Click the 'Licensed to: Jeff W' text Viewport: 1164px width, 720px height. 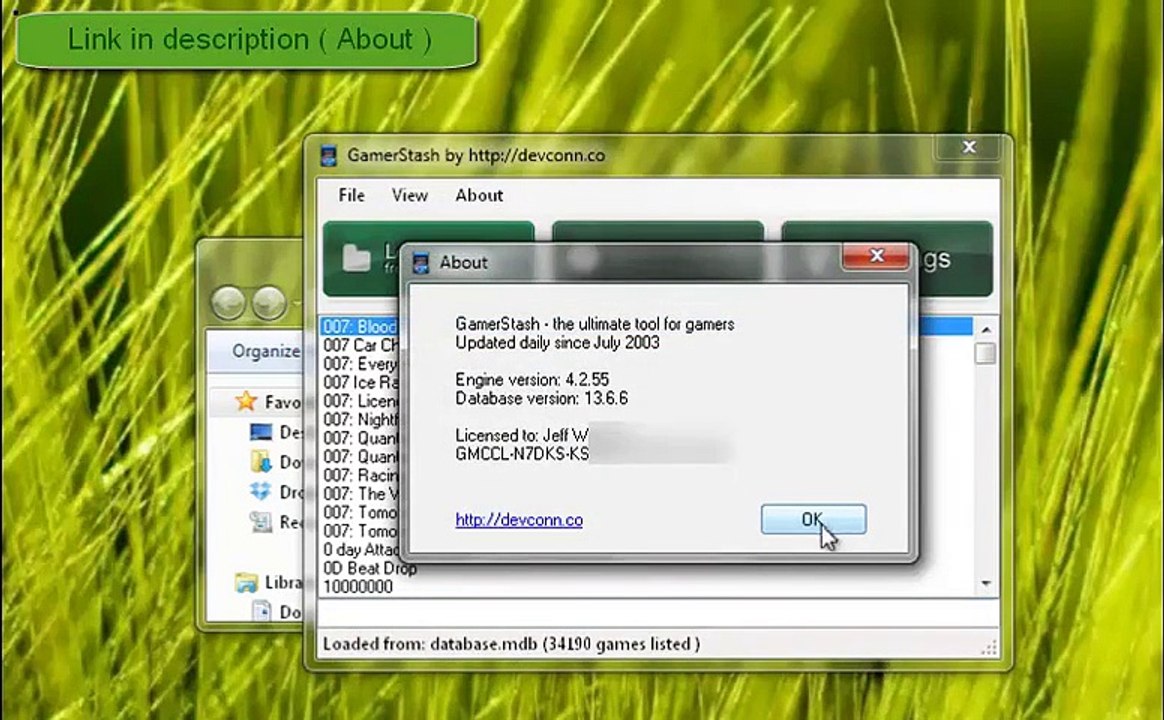tap(522, 435)
